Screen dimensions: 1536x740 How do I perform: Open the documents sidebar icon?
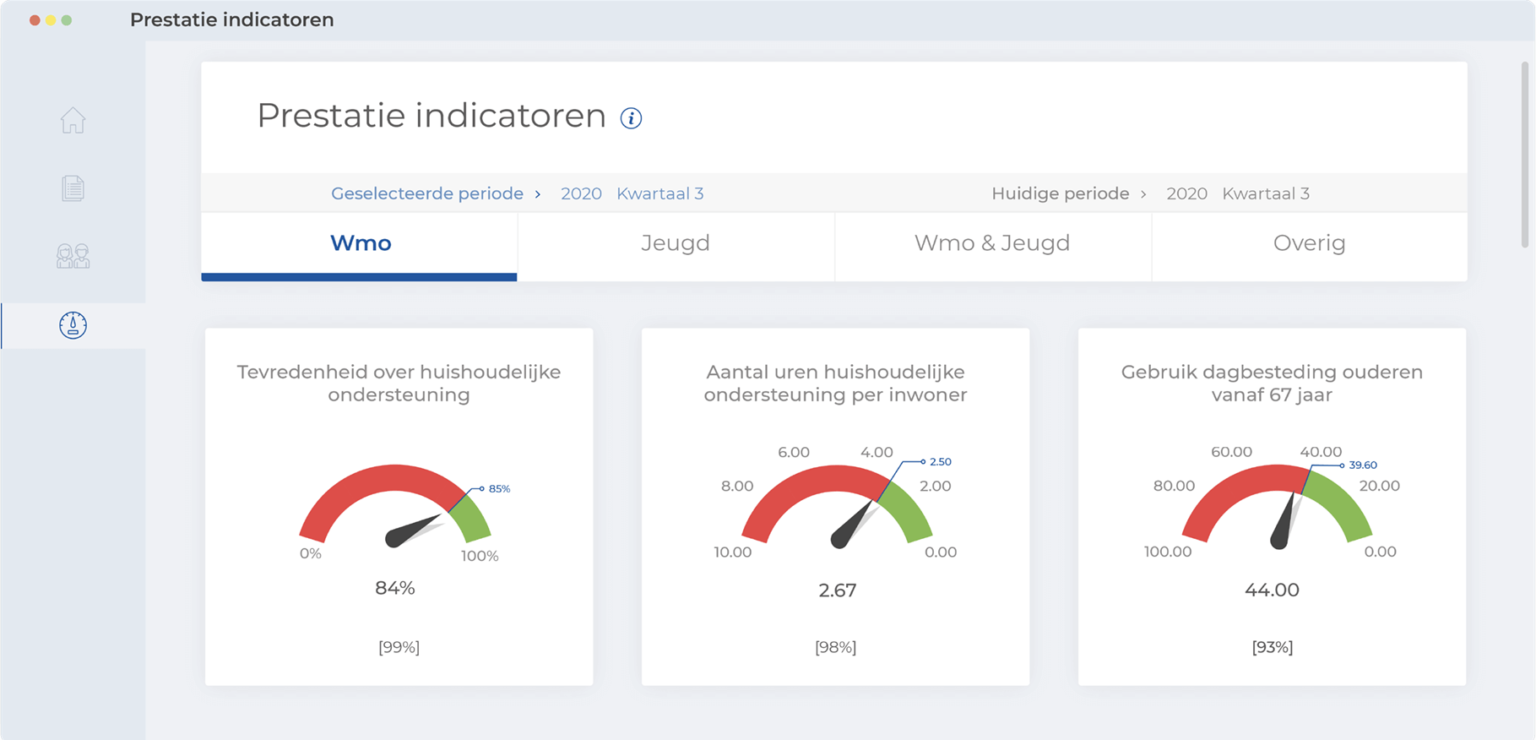pyautogui.click(x=72, y=187)
